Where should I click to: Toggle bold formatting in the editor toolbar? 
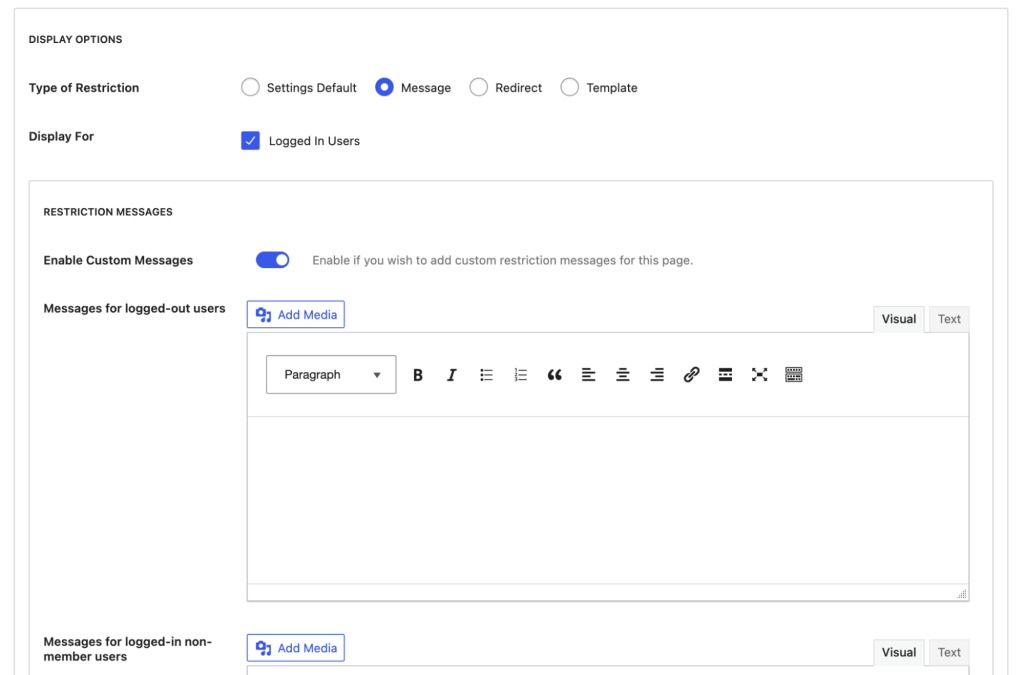[x=418, y=374]
